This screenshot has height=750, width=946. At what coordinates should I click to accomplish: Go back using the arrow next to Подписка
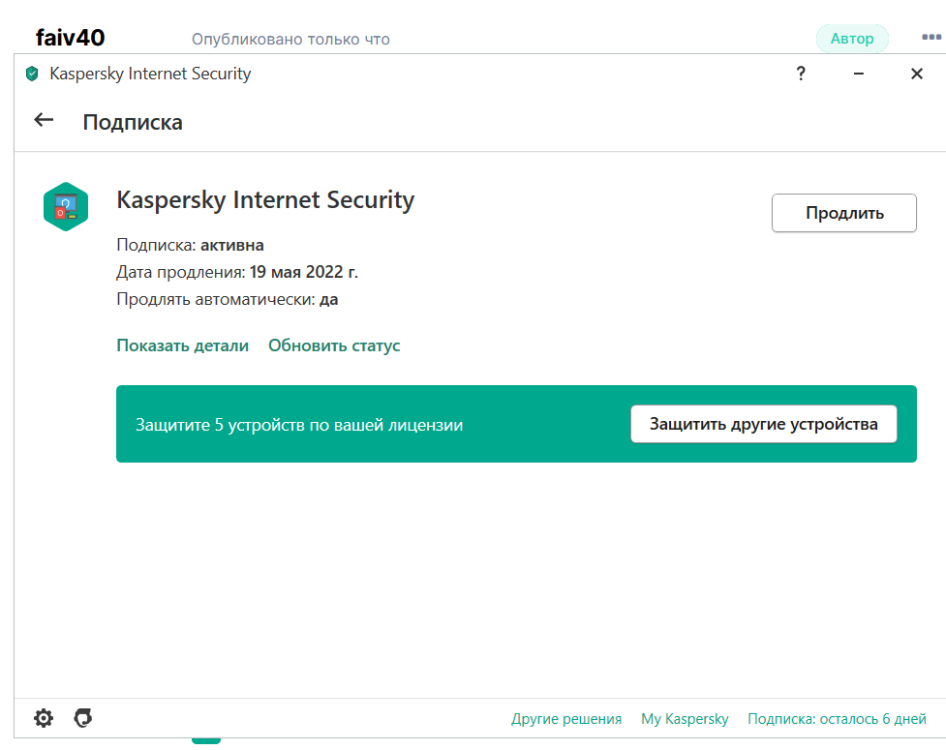pos(43,121)
